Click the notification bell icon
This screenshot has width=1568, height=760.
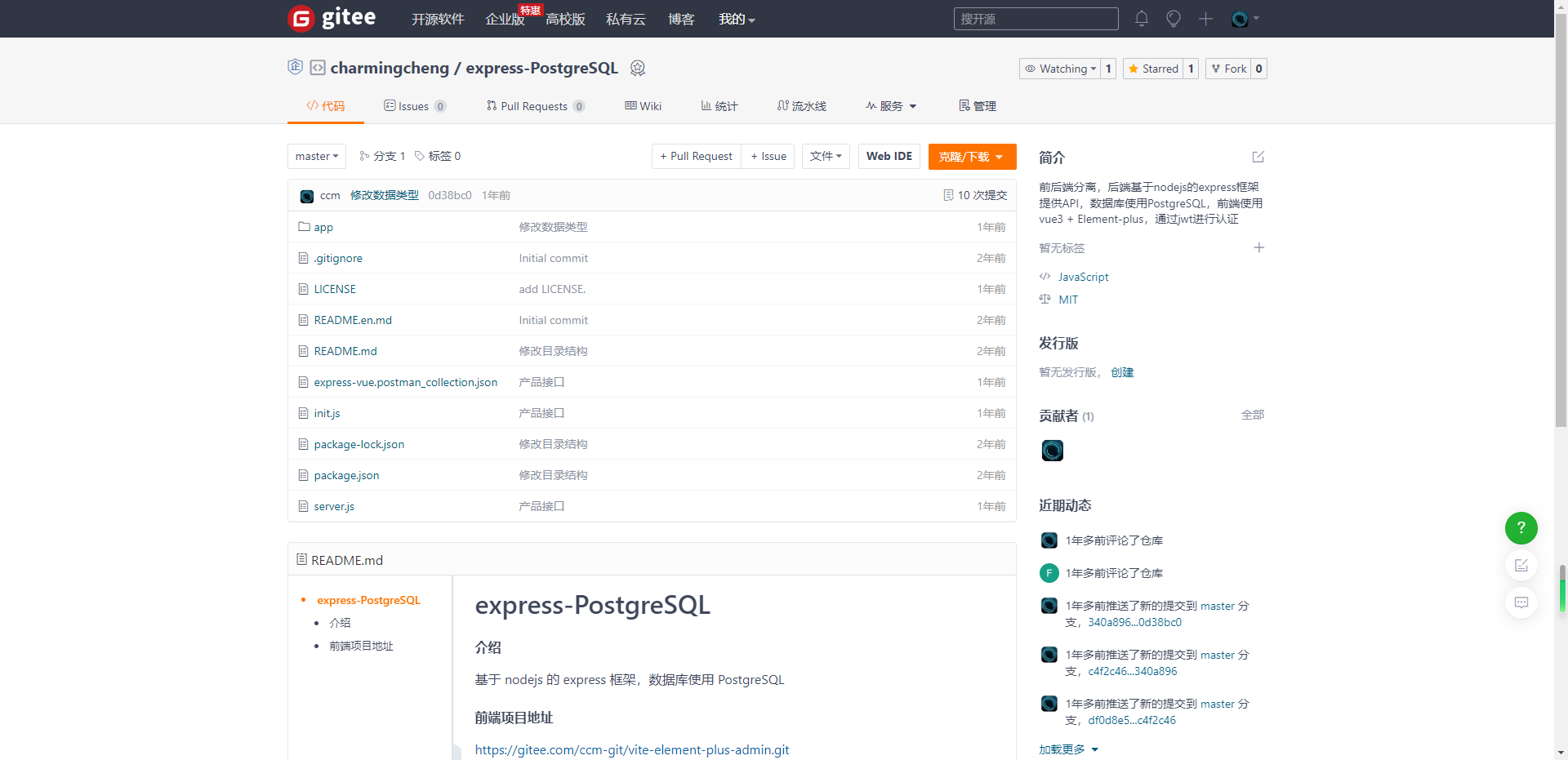pyautogui.click(x=1141, y=19)
